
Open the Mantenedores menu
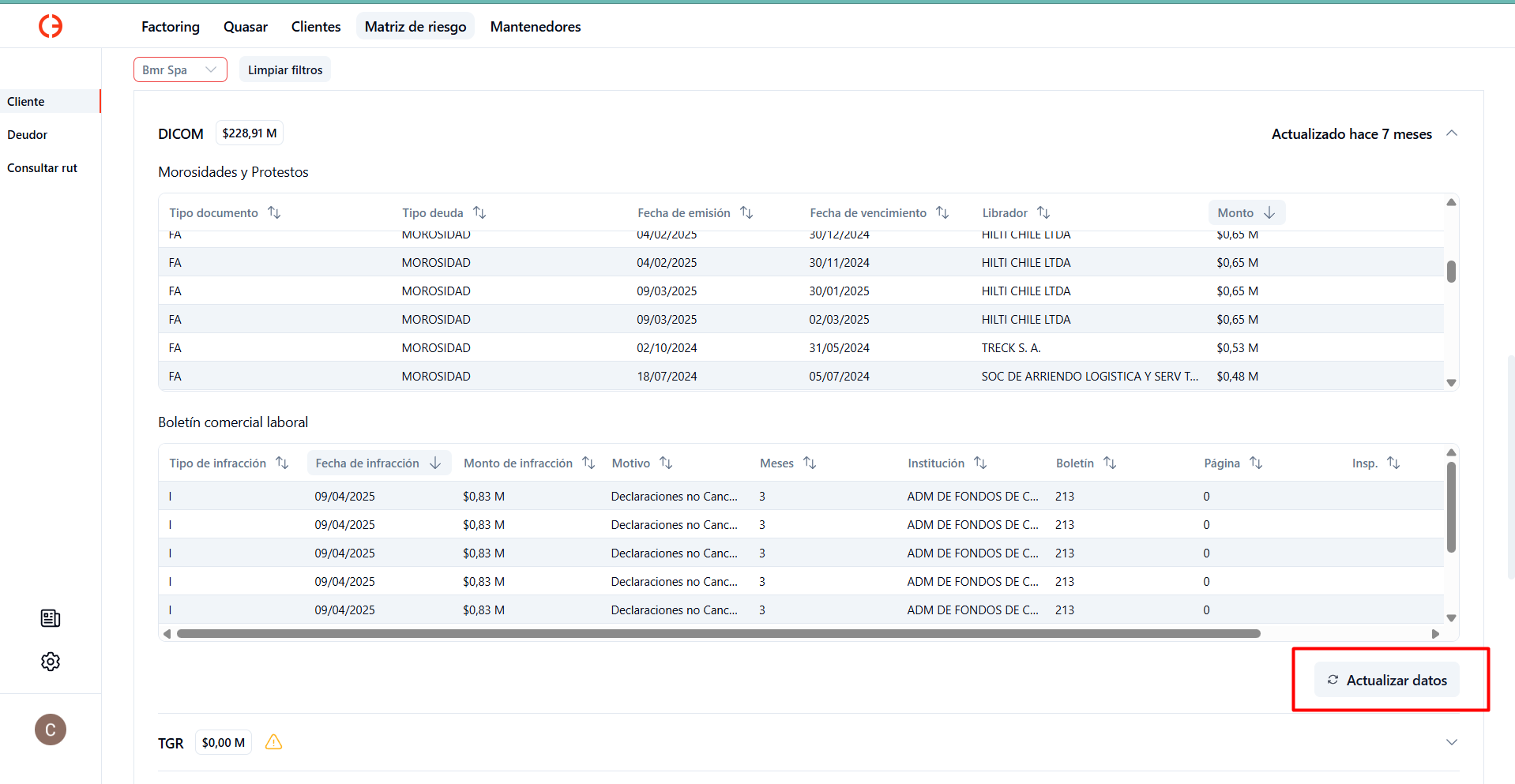[536, 27]
